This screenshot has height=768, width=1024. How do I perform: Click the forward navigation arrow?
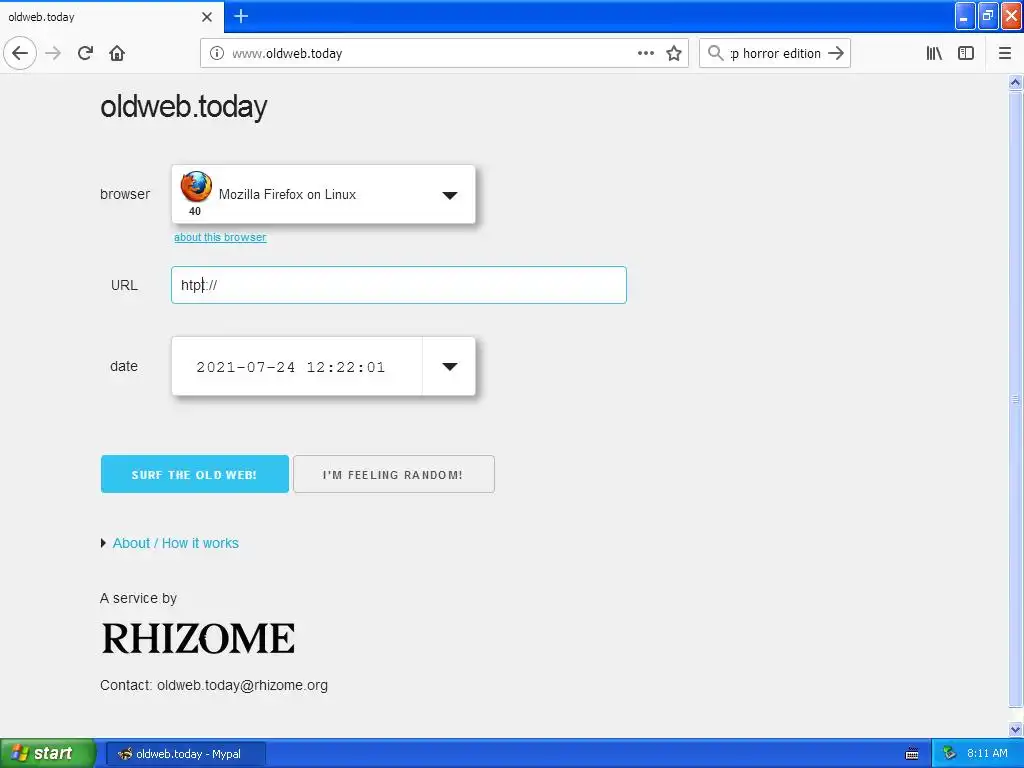[x=54, y=53]
